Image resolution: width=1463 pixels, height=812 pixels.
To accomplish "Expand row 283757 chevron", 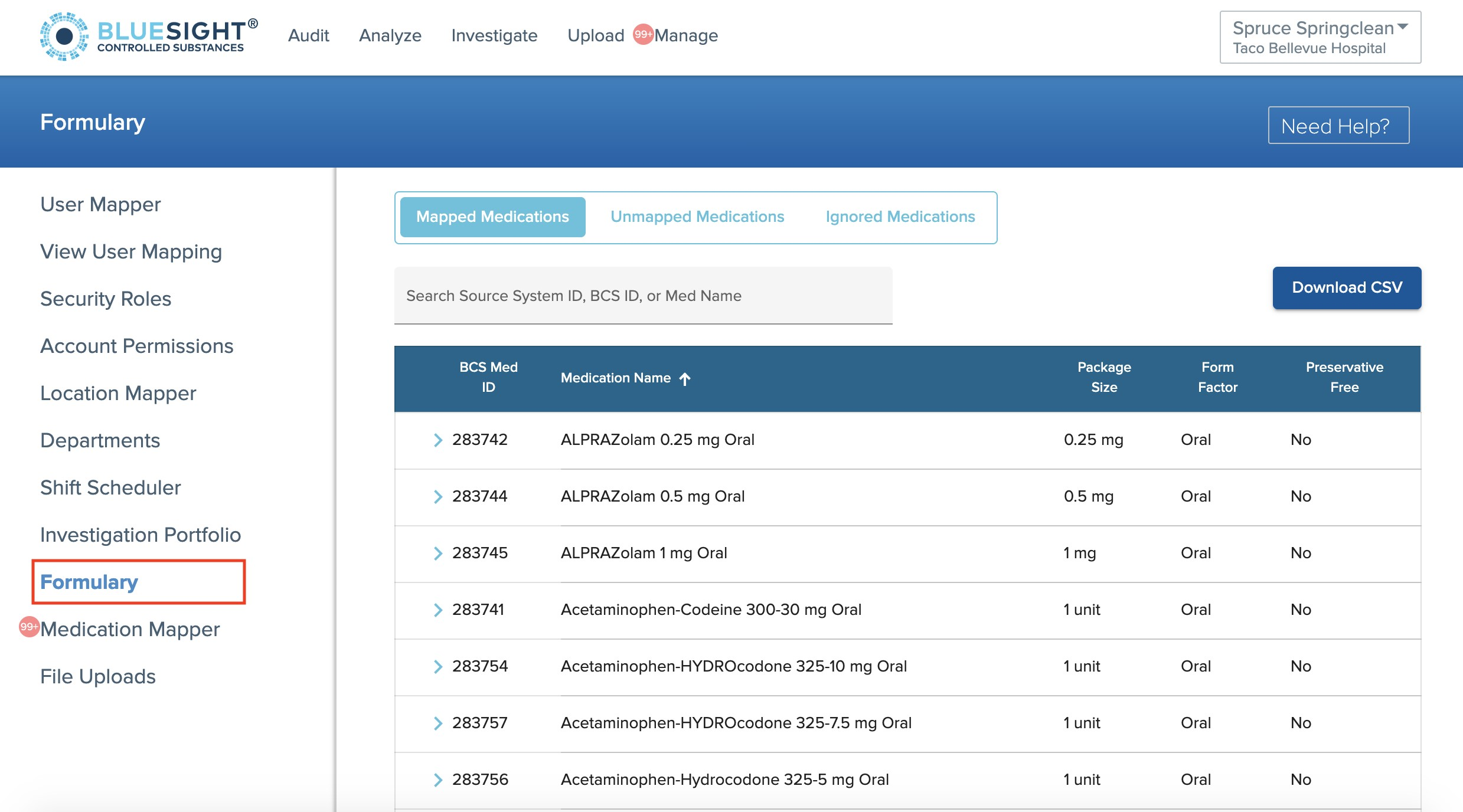I will [437, 723].
